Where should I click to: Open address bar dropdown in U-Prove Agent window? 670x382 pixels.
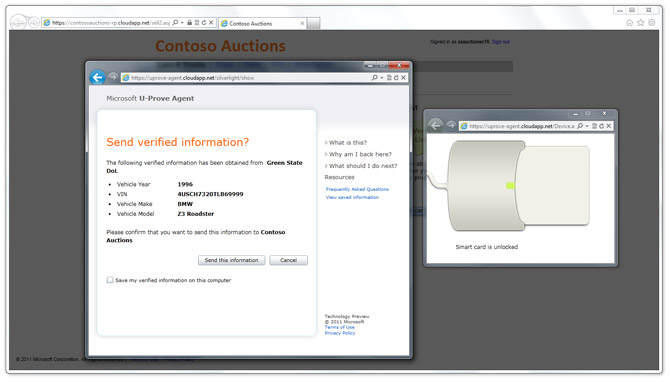pyautogui.click(x=382, y=78)
